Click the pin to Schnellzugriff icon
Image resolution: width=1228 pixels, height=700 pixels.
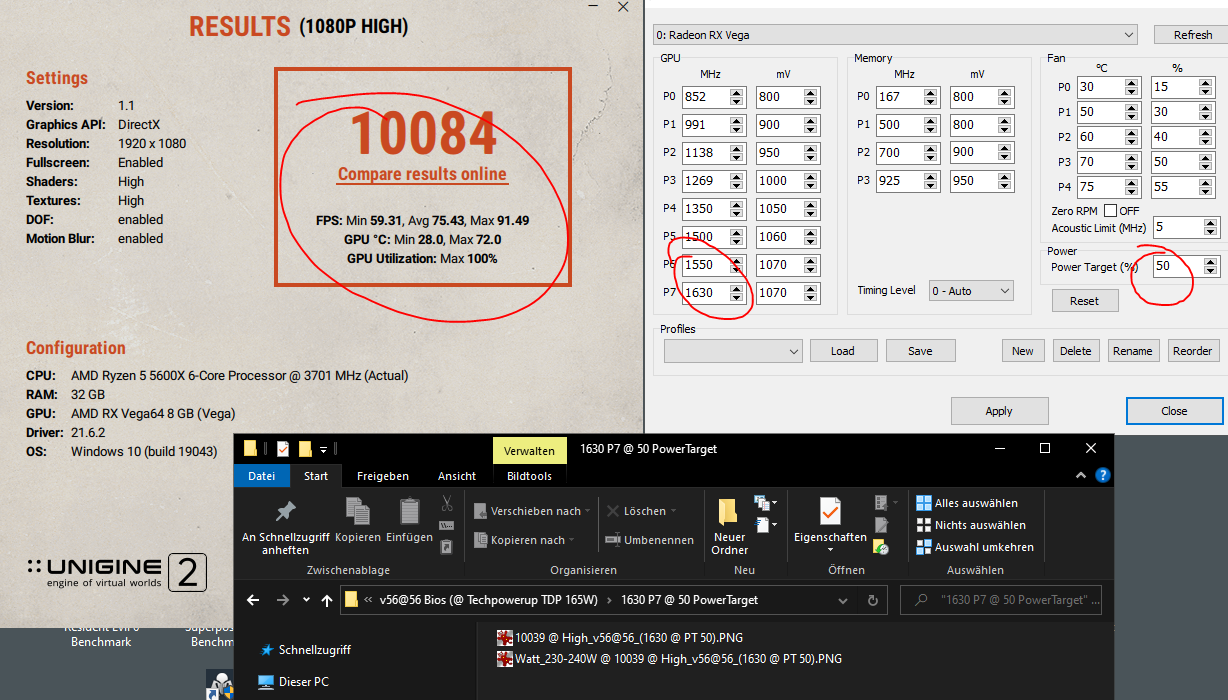[285, 511]
